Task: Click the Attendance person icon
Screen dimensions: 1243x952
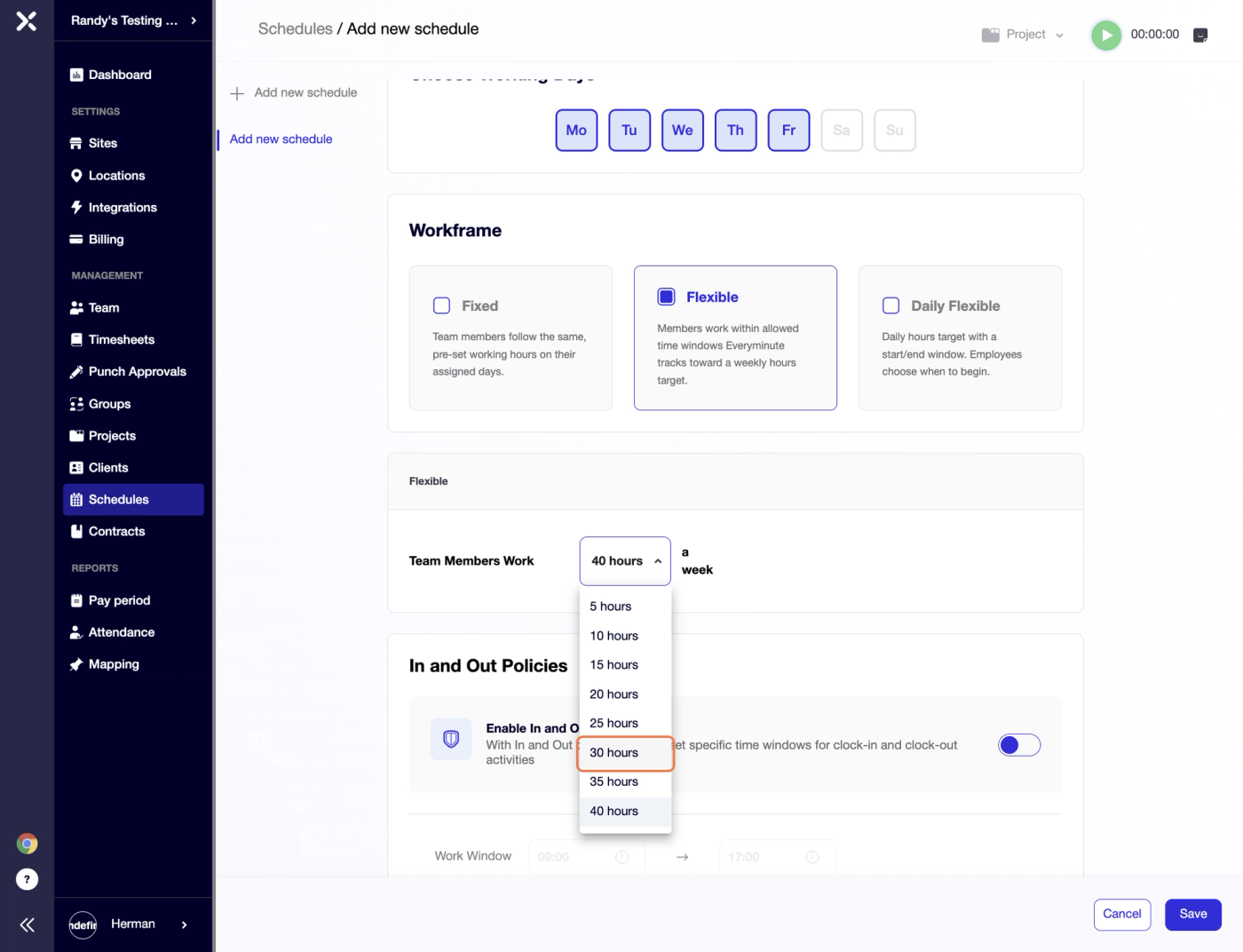Action: tap(76, 632)
